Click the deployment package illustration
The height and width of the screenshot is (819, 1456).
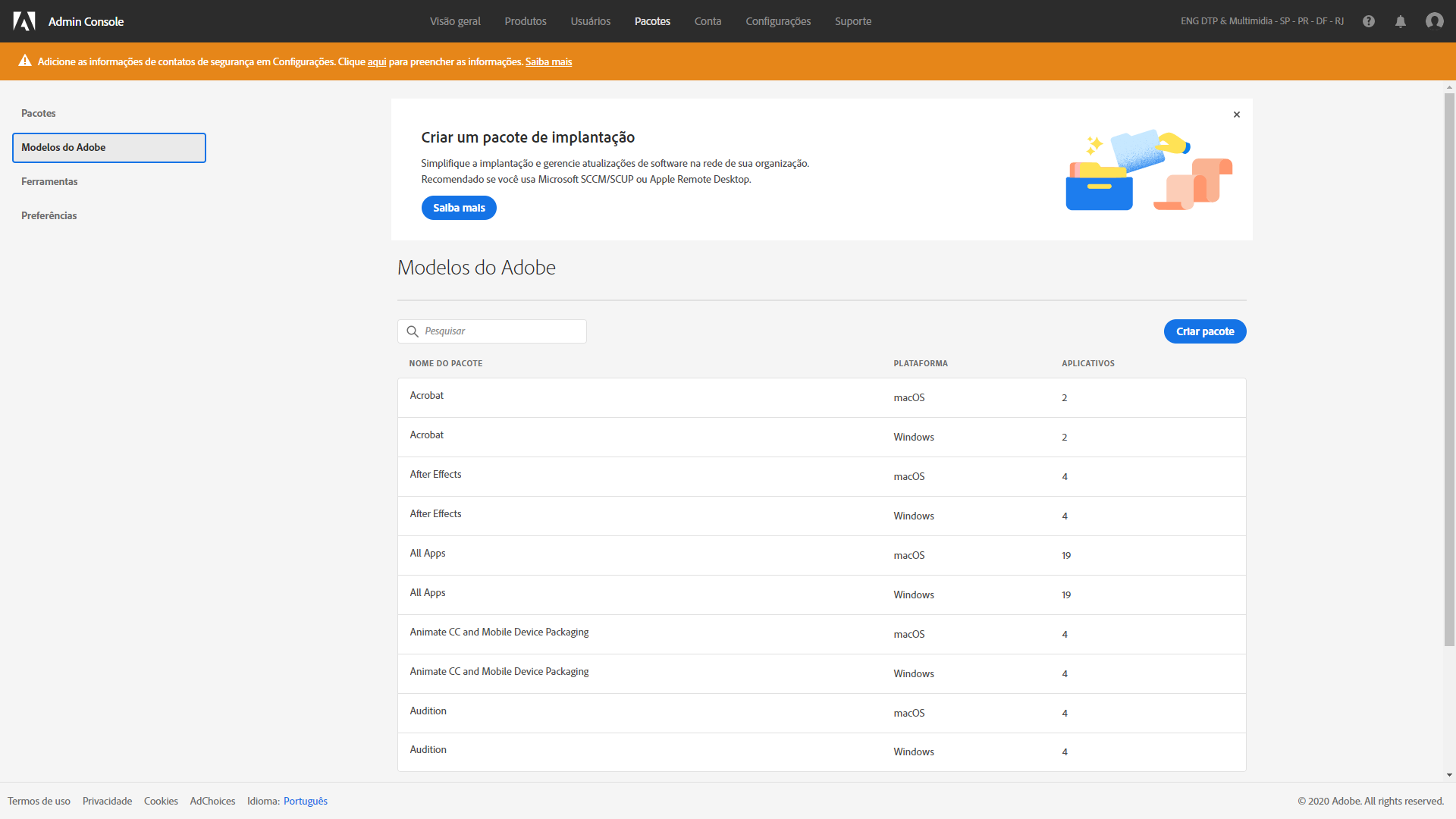1150,169
